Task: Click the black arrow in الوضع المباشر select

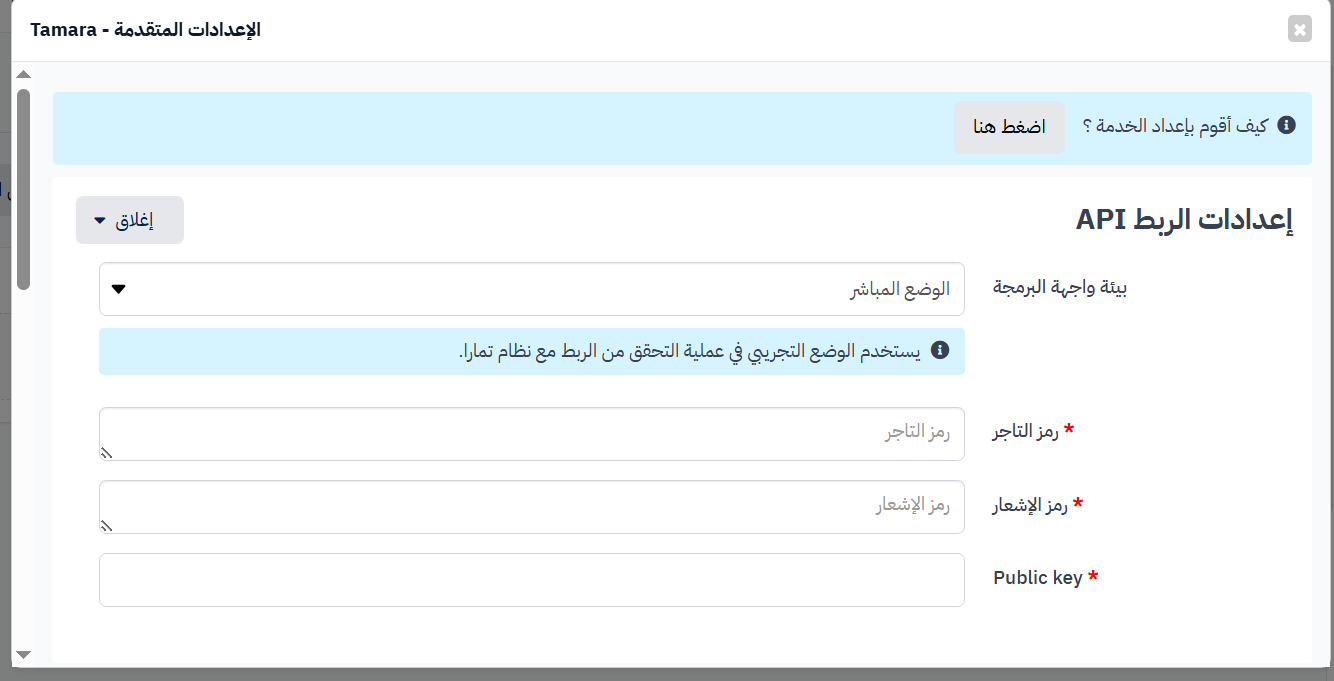Action: click(x=118, y=290)
